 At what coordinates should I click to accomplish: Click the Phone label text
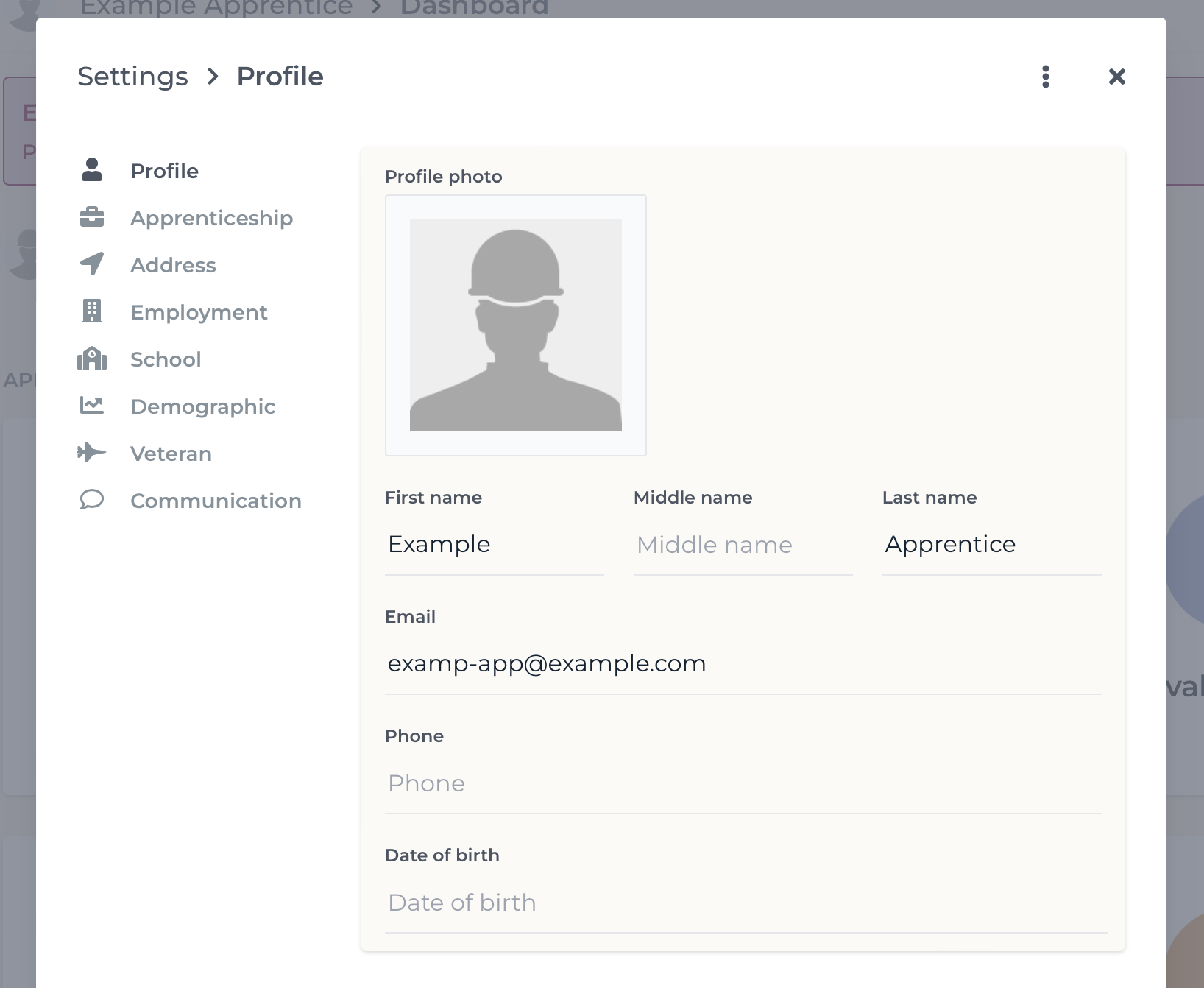point(414,736)
